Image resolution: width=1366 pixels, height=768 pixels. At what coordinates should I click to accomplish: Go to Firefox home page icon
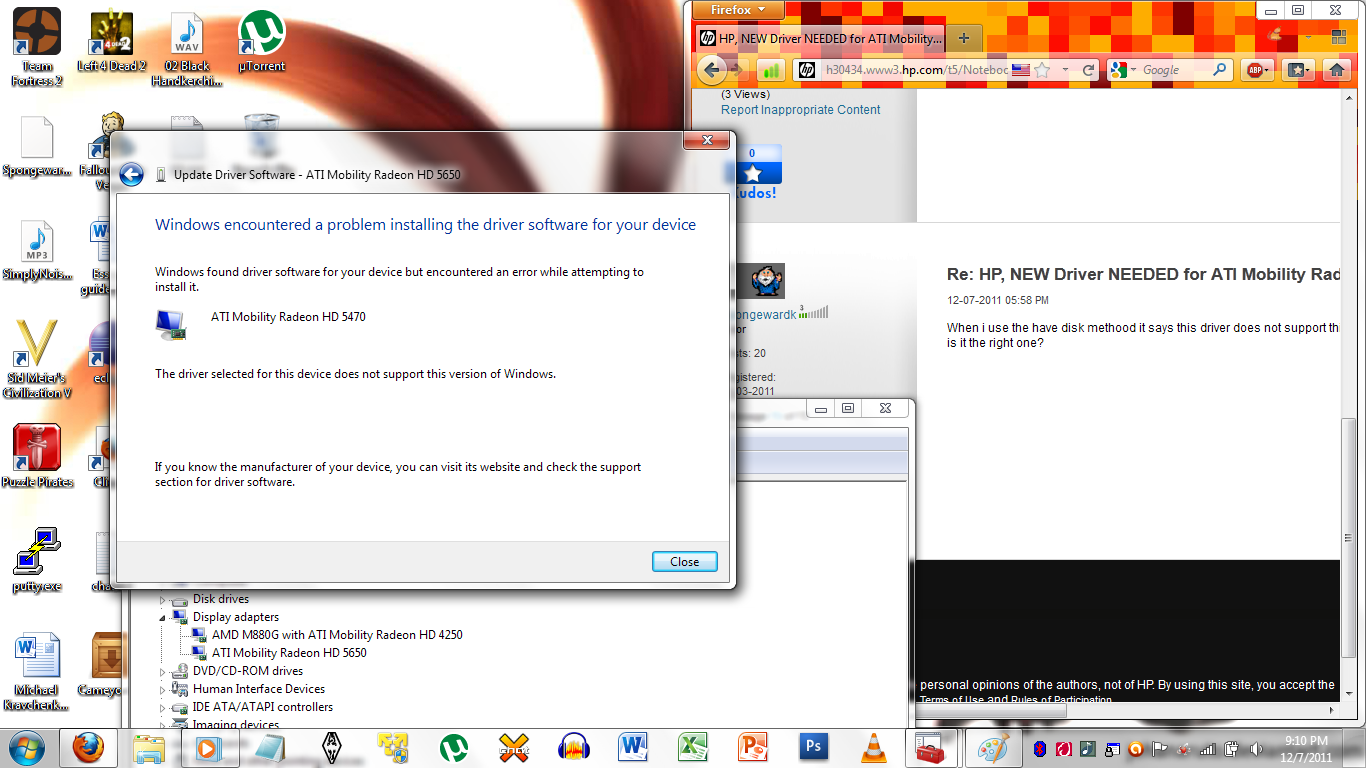coord(1336,70)
